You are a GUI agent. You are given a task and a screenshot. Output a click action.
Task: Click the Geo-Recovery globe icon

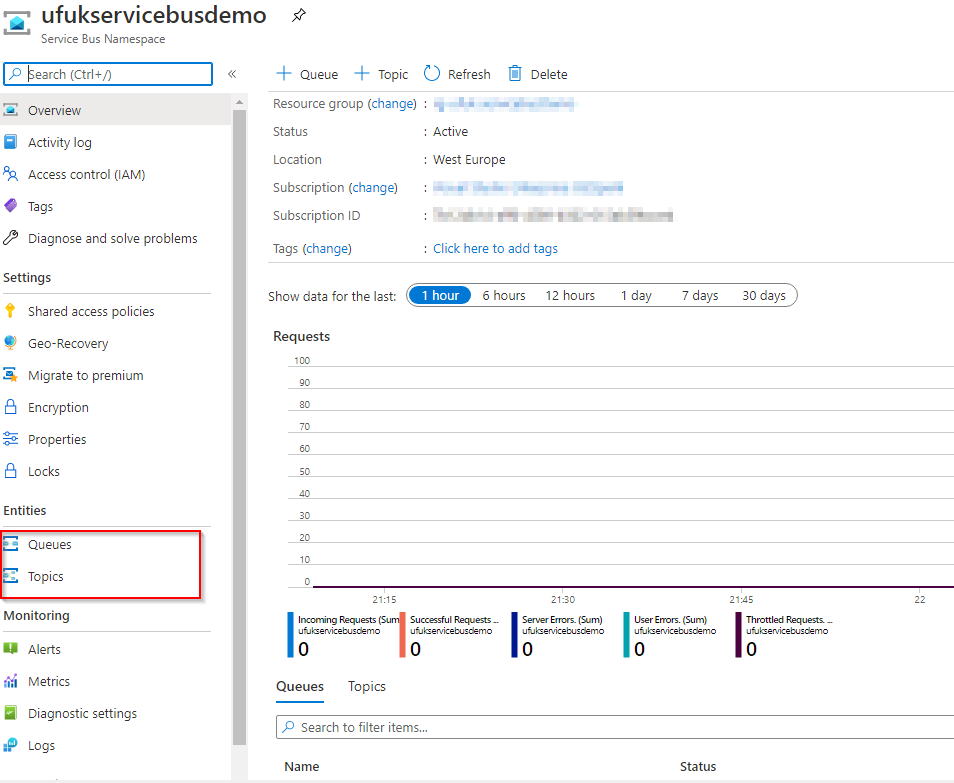click(10, 343)
